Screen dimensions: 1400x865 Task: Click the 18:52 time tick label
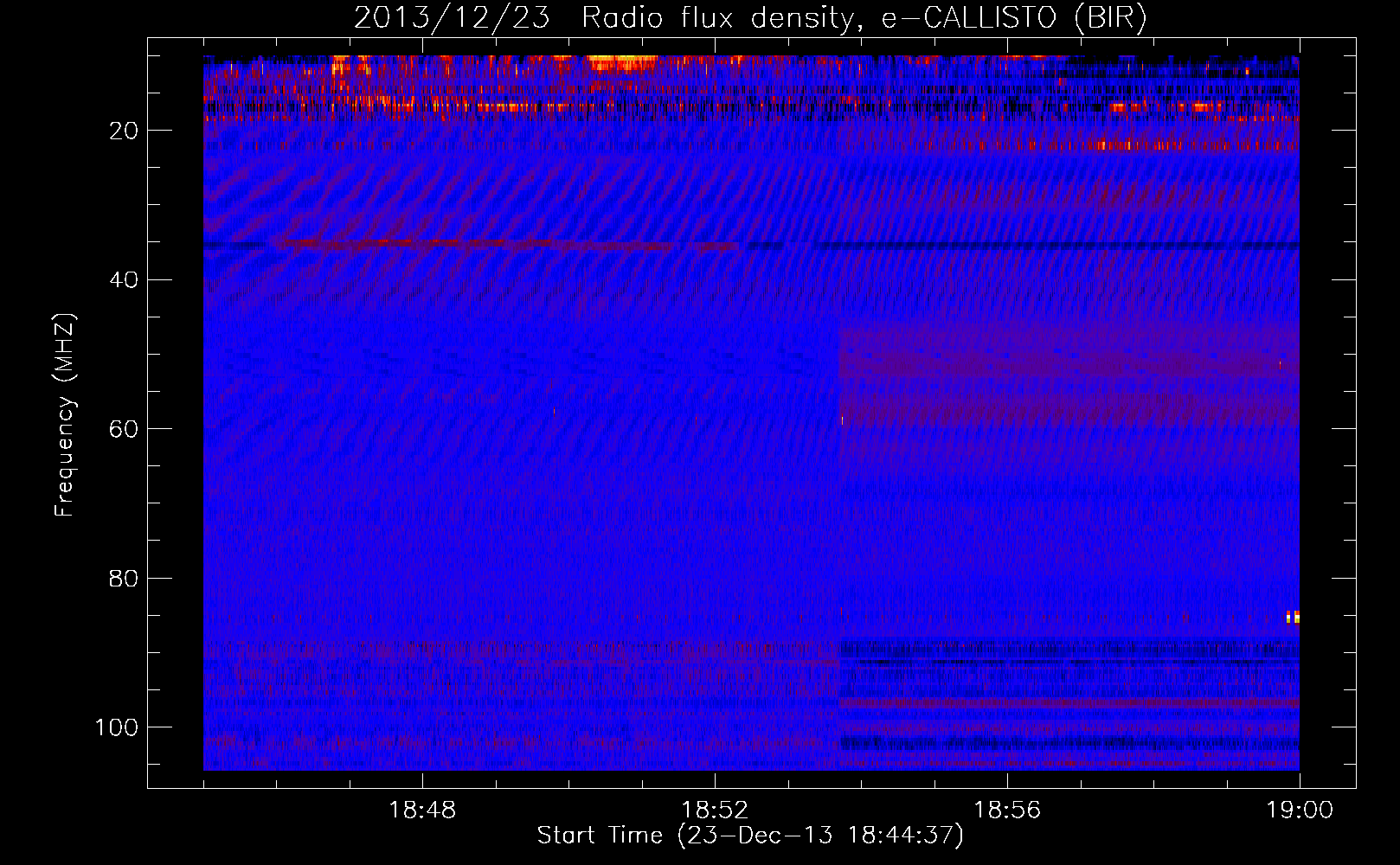point(715,811)
